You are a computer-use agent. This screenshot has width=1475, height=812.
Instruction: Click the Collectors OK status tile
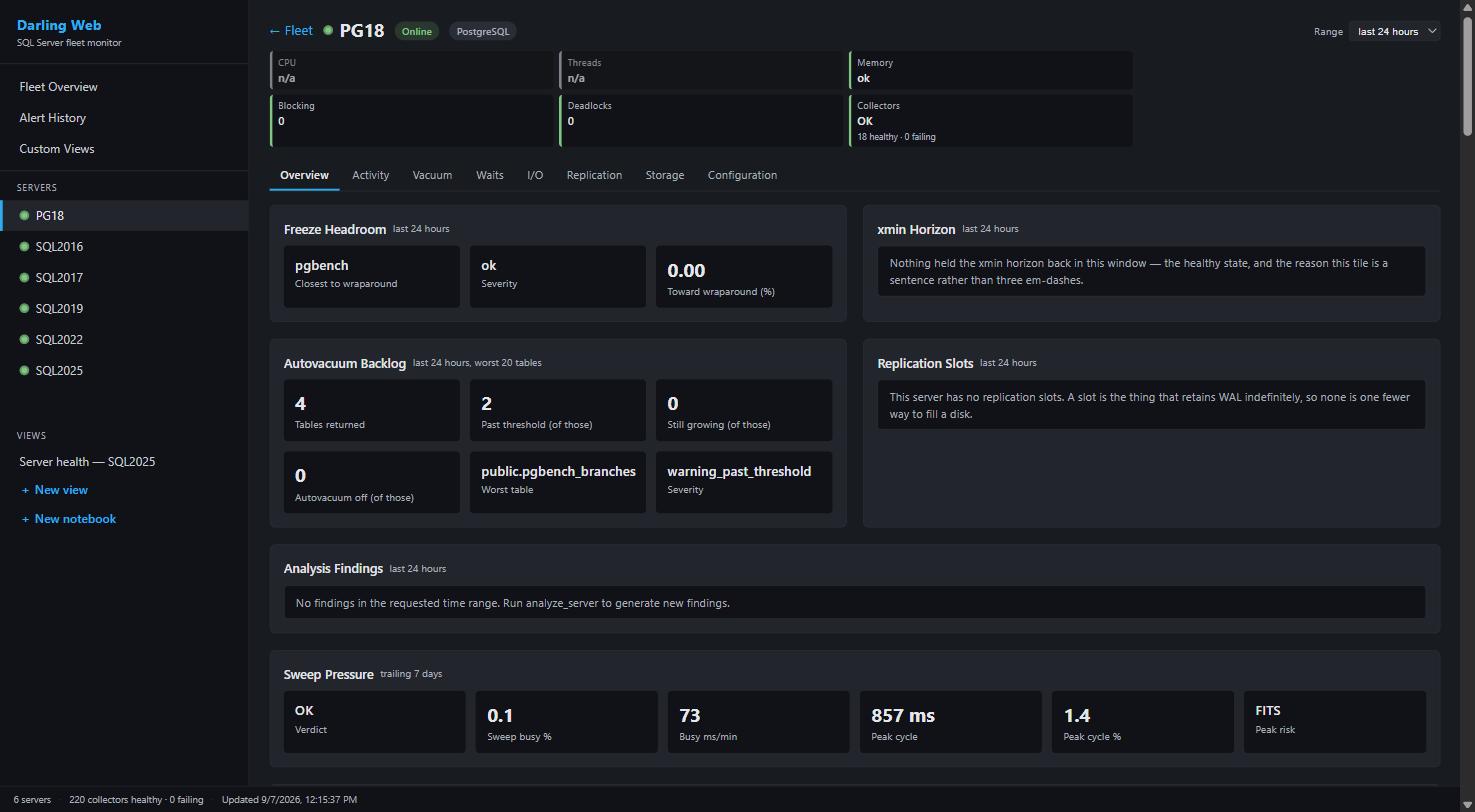coord(991,121)
